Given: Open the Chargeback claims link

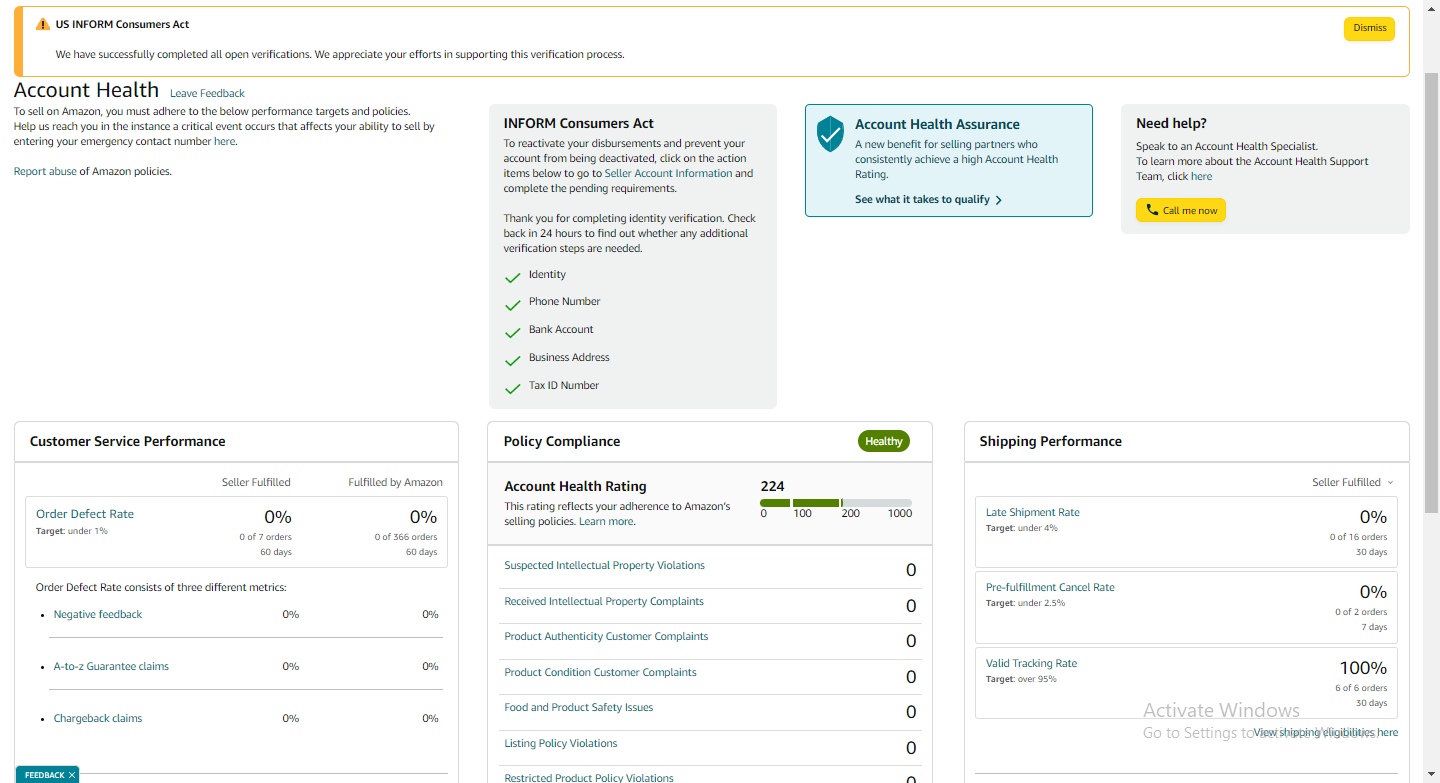Looking at the screenshot, I should 98,718.
